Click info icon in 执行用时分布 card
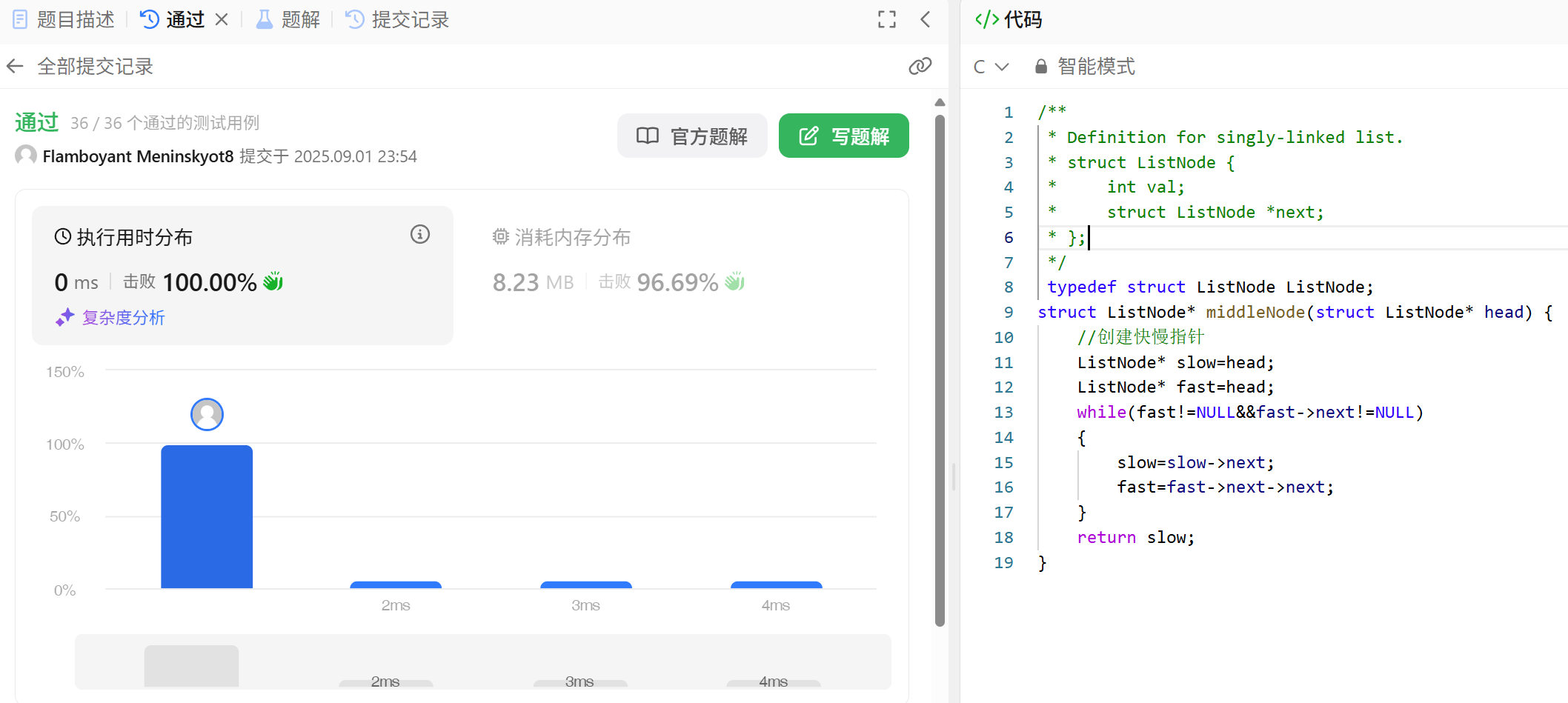Screen dimensions: 1568x703 click(420, 235)
